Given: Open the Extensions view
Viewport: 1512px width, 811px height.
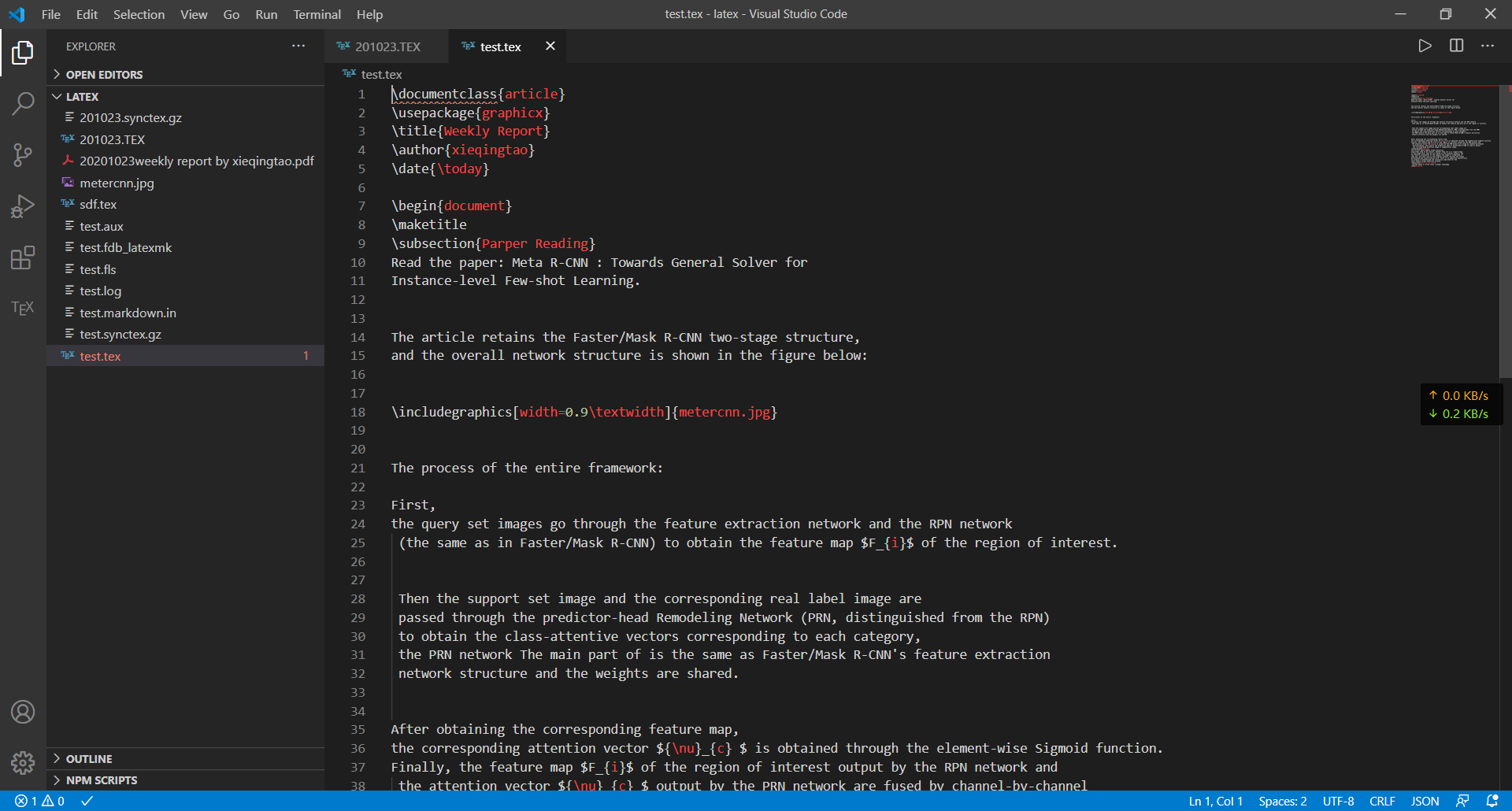Looking at the screenshot, I should (23, 257).
